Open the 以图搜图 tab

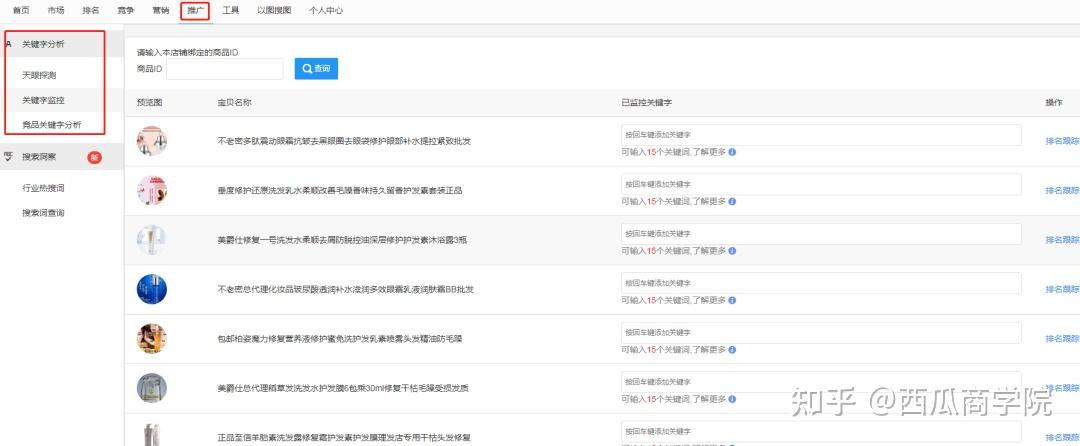[274, 11]
